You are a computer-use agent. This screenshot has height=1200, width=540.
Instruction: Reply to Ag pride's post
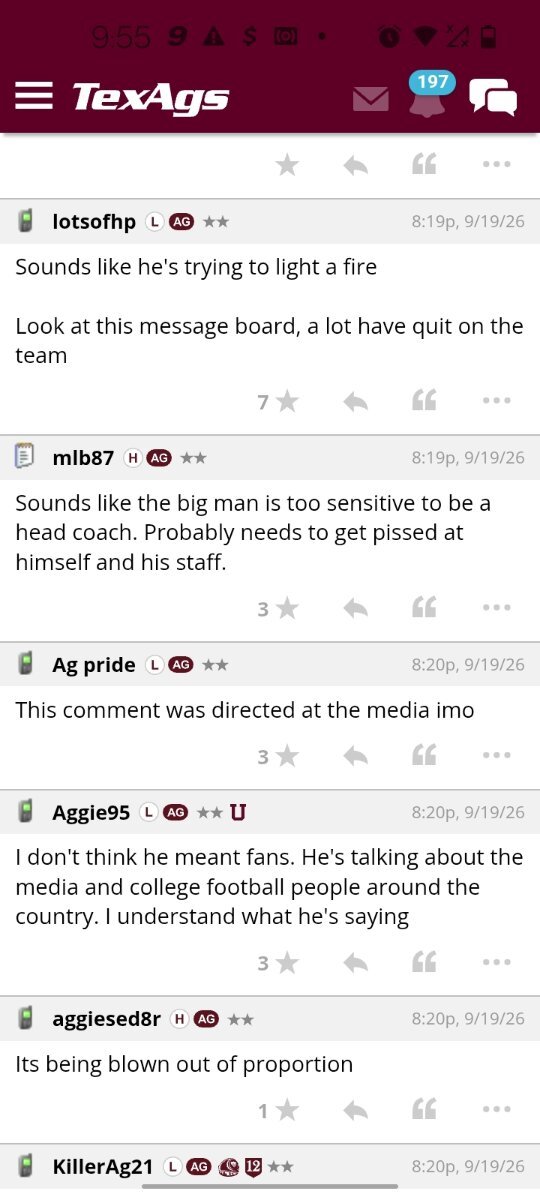355,756
